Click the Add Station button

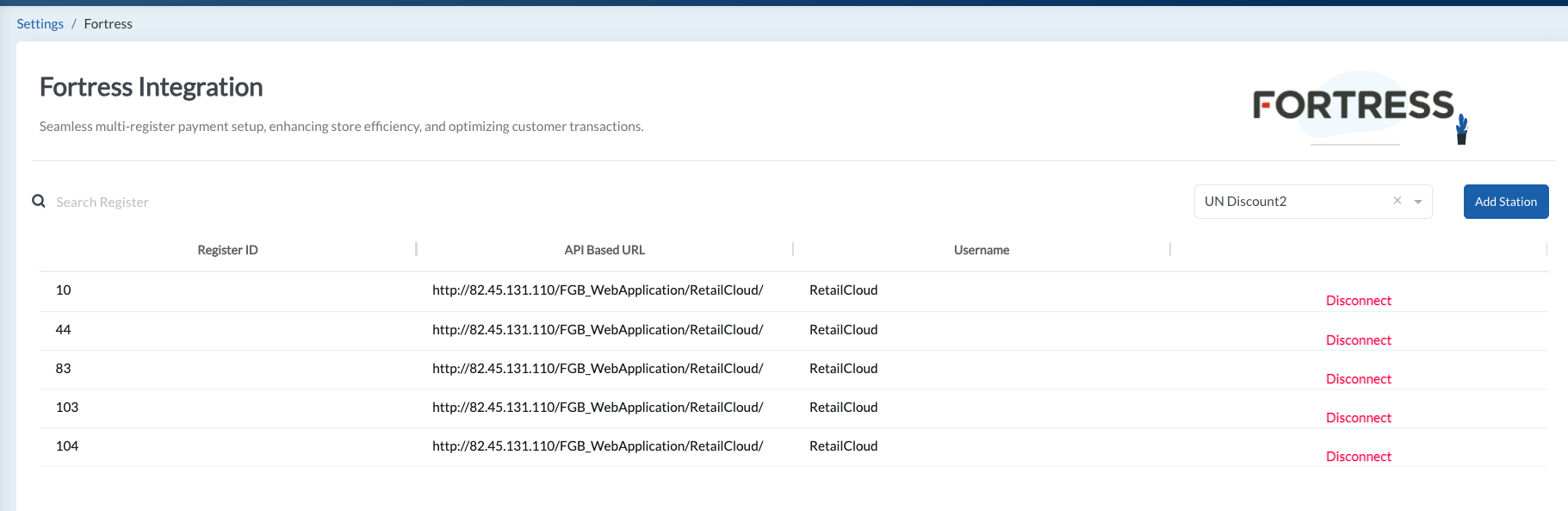tap(1506, 202)
